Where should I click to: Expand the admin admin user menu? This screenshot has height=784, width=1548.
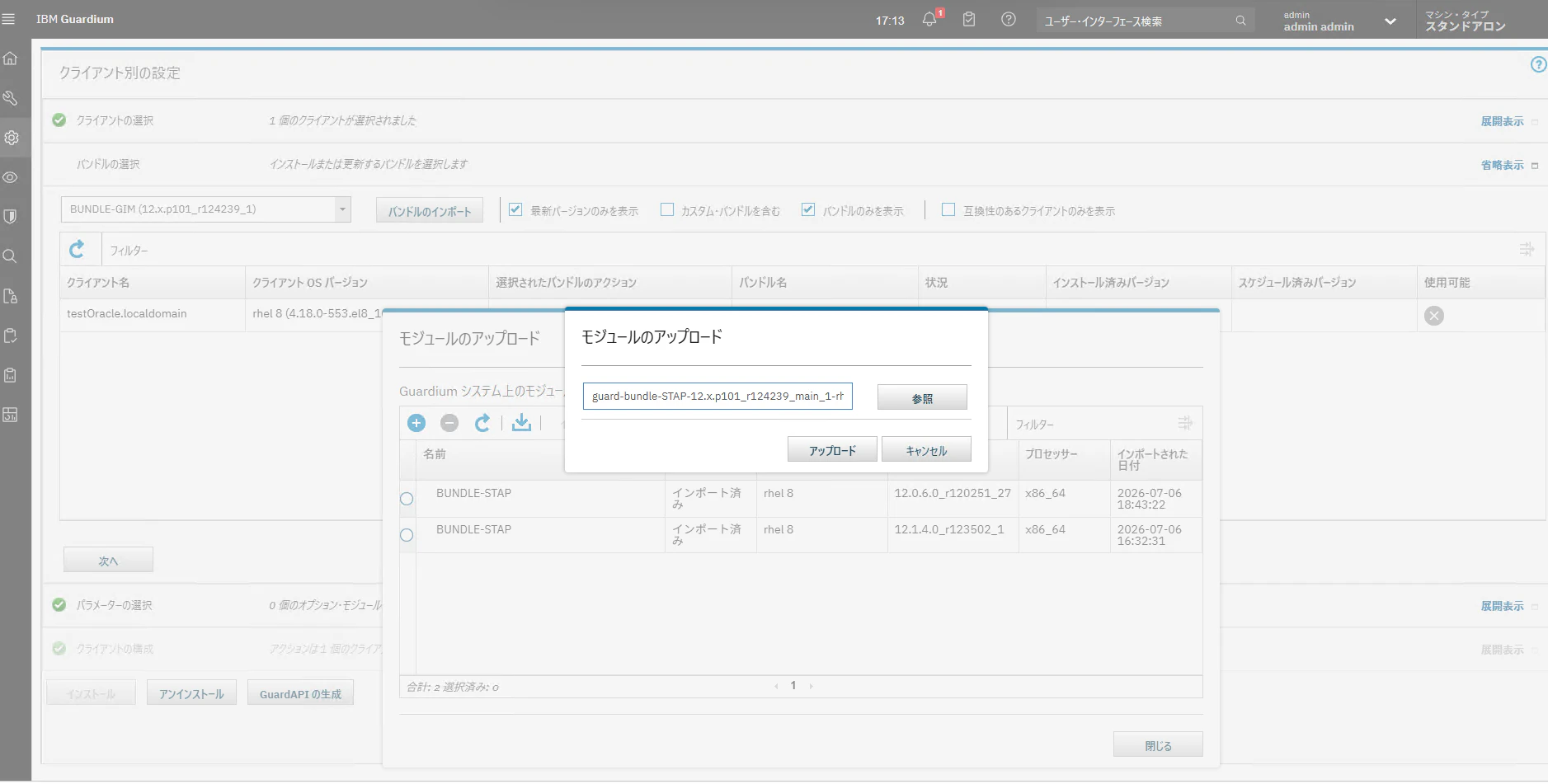(1390, 21)
